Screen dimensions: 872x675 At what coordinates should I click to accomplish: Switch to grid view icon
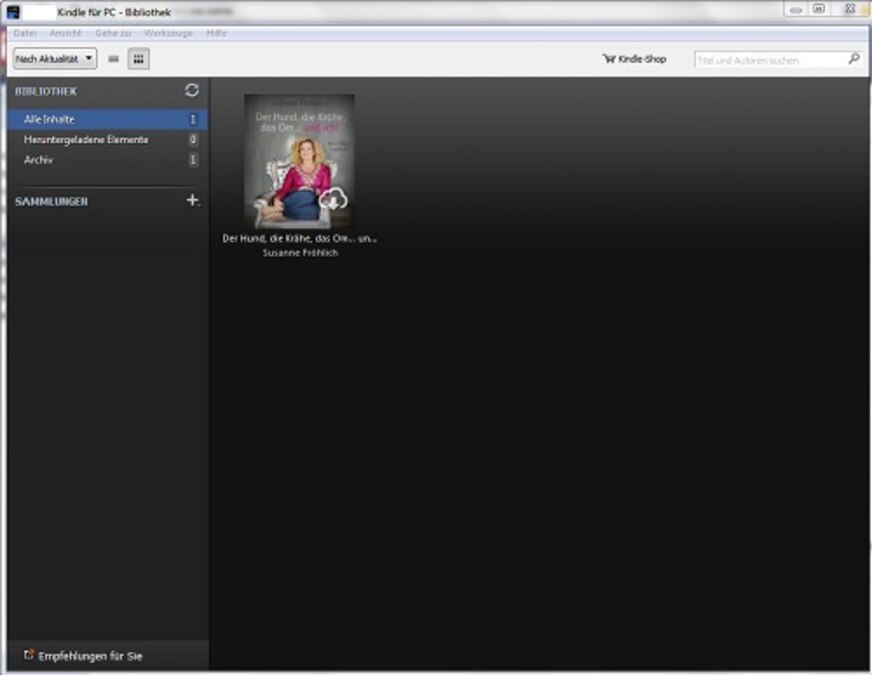coord(138,59)
